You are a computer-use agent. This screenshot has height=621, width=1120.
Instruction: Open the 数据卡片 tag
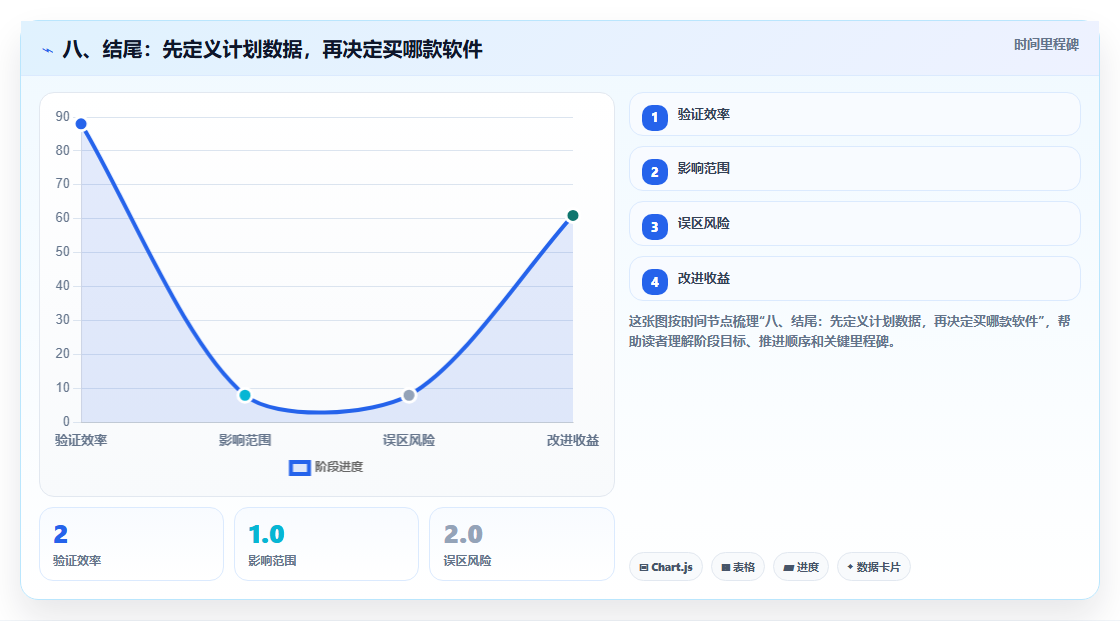coord(874,567)
